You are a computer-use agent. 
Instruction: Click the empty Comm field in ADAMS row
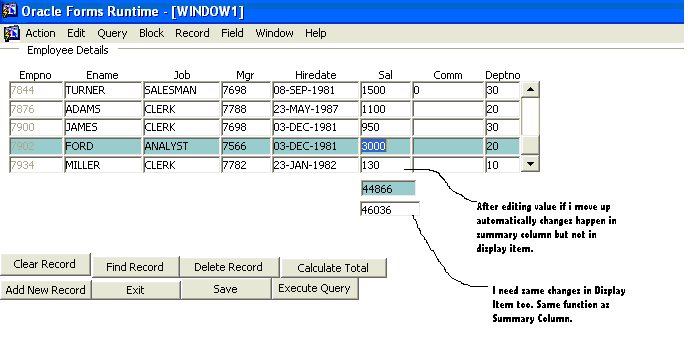(448, 109)
